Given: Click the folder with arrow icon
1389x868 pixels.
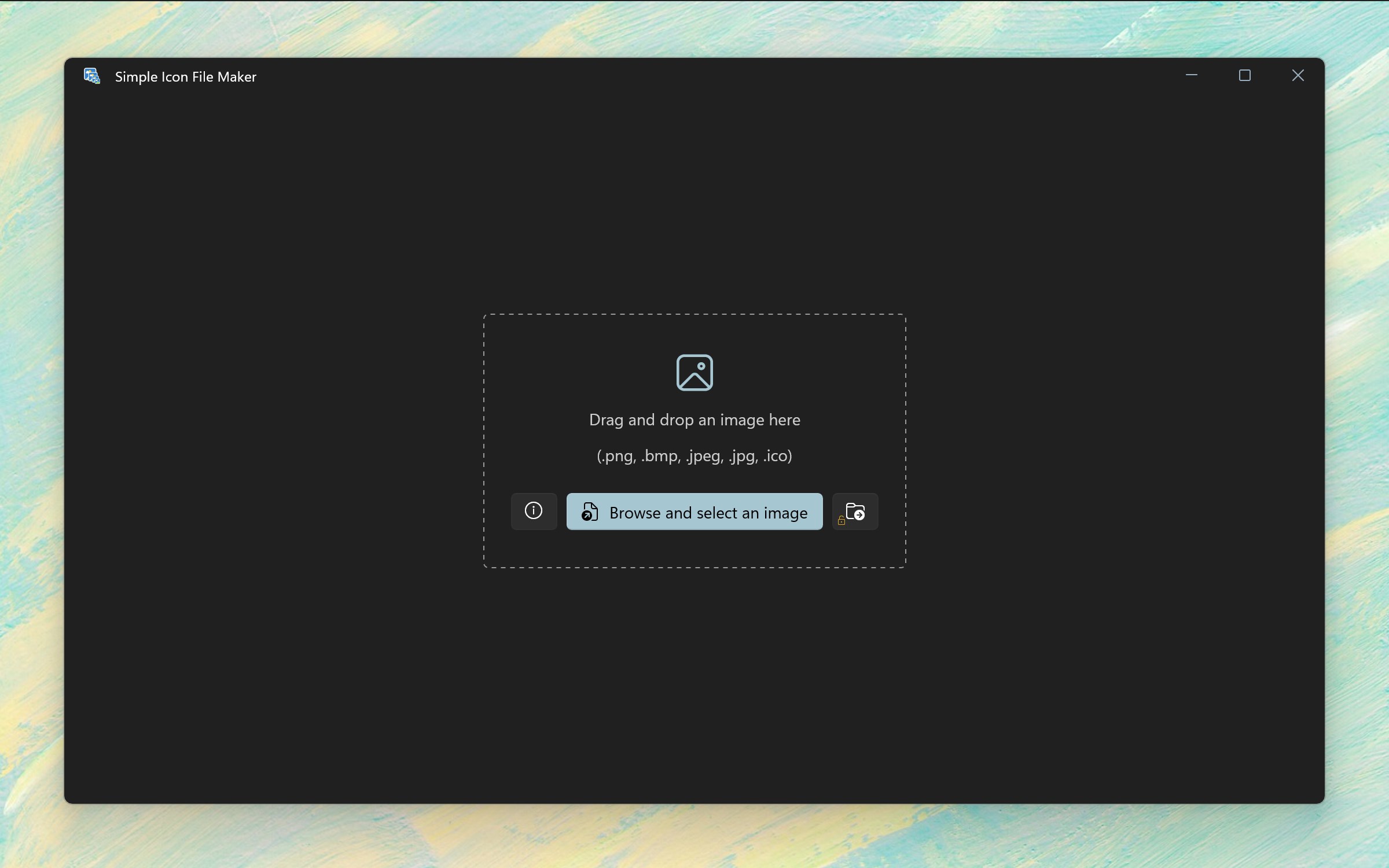Looking at the screenshot, I should [x=856, y=511].
